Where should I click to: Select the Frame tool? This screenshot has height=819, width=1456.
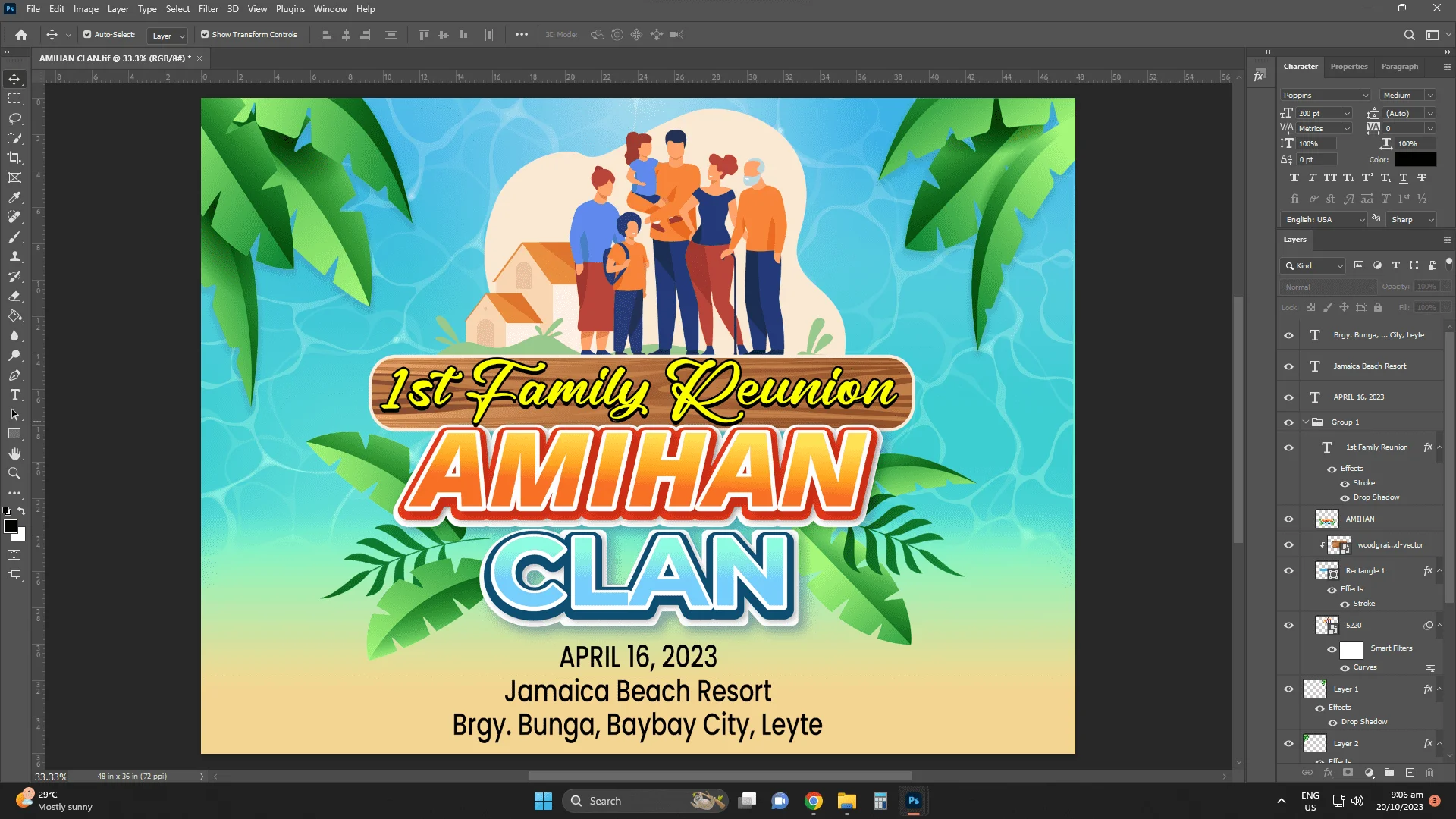pos(14,177)
